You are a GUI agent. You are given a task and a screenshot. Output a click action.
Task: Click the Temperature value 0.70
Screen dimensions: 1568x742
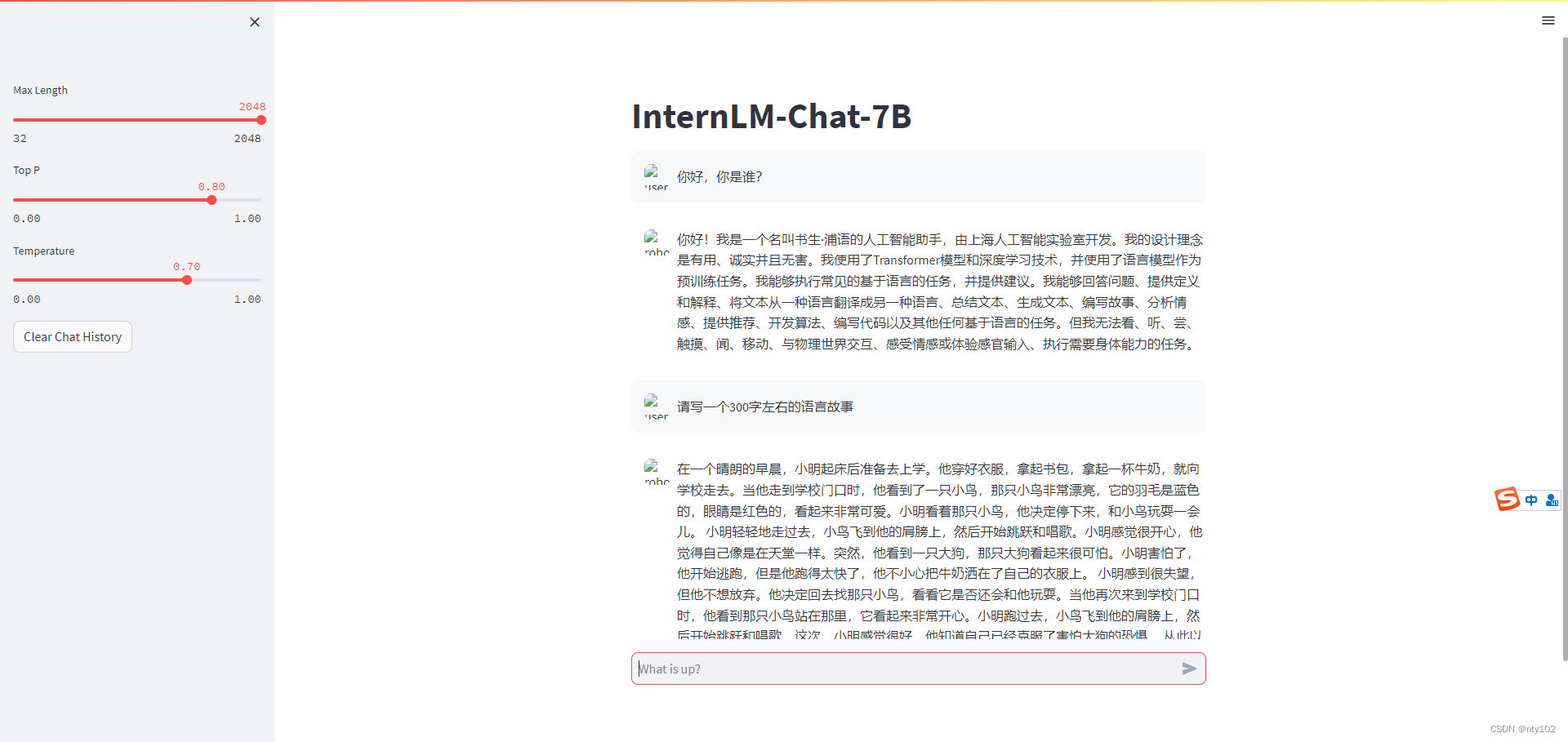(187, 267)
